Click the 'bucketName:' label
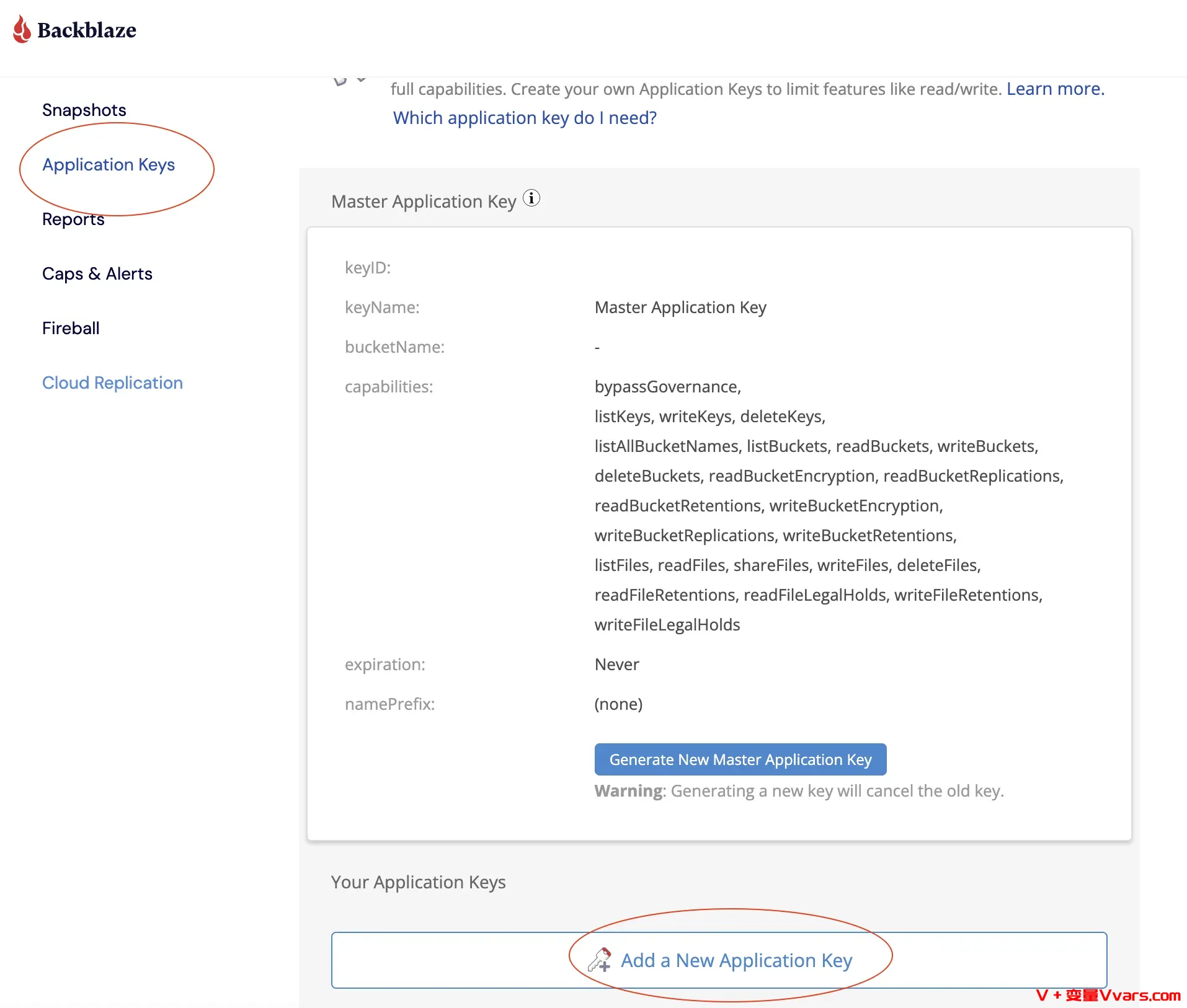The width and height of the screenshot is (1187, 1008). [394, 347]
